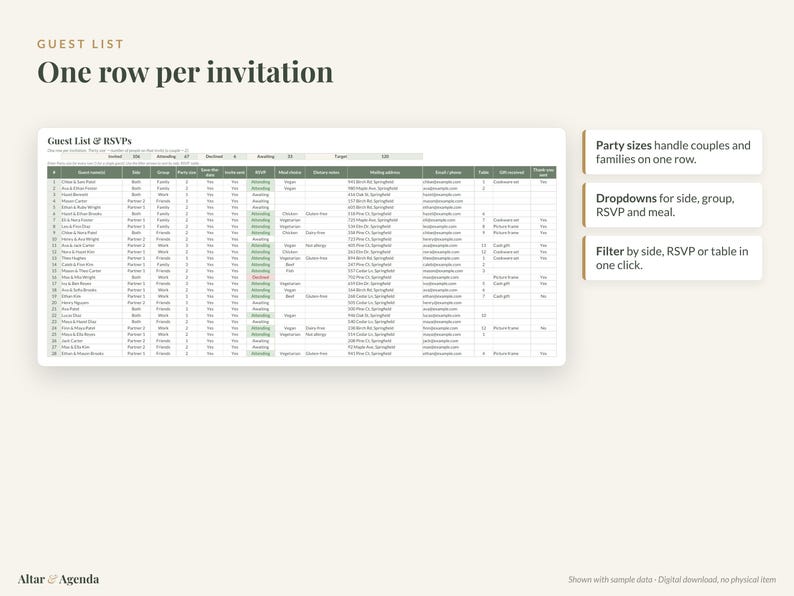The height and width of the screenshot is (596, 794).
Task: Click the 'Guest List & RSVPs' sheet title
Action: [x=89, y=141]
